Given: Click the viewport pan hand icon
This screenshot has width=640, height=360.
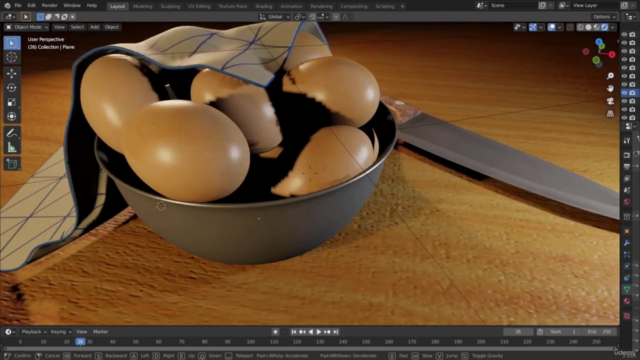Looking at the screenshot, I should point(610,89).
